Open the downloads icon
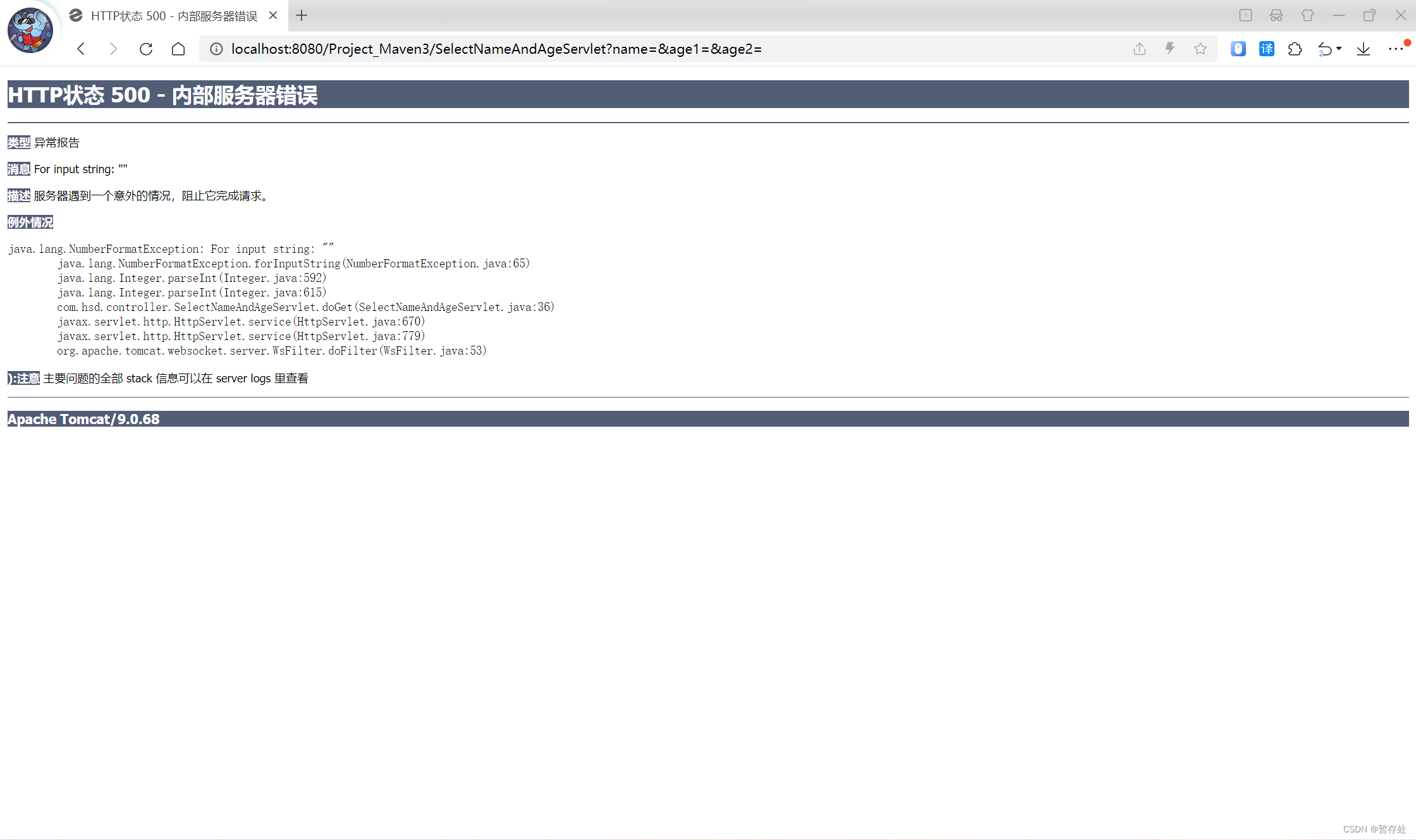This screenshot has height=840, width=1416. [x=1364, y=49]
